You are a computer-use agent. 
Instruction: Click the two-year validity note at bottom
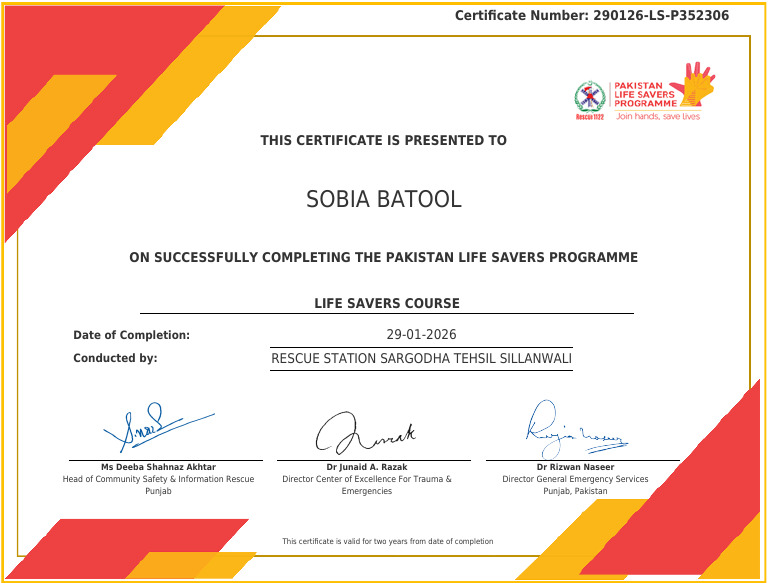(x=387, y=541)
